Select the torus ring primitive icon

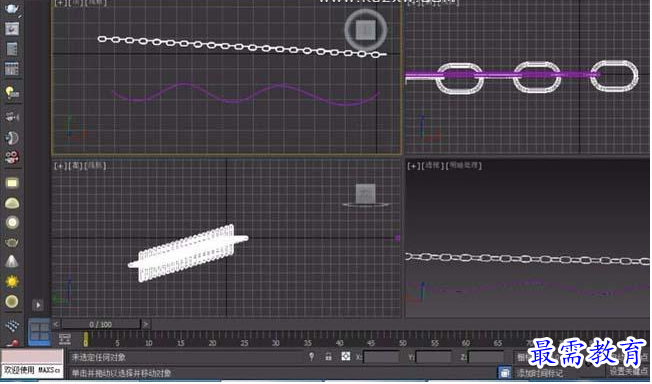pos(12,223)
